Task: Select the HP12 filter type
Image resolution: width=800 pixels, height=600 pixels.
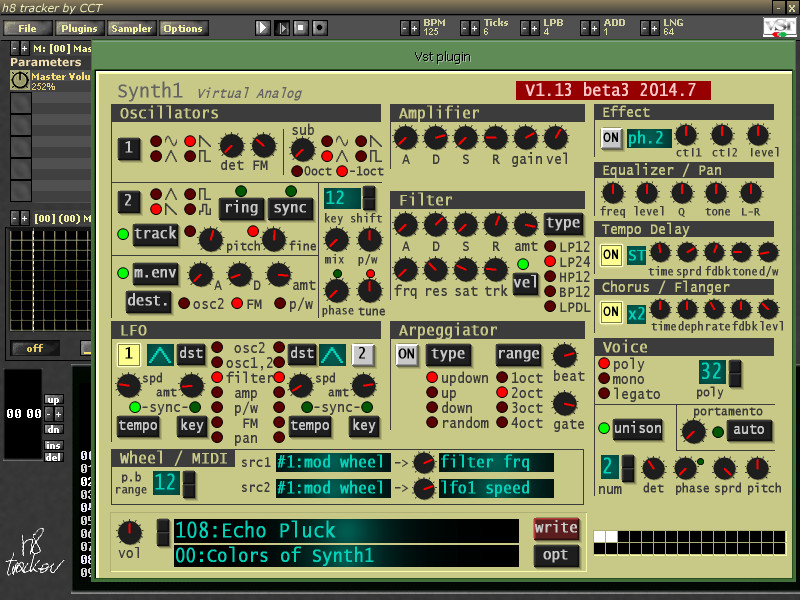Action: [550, 277]
